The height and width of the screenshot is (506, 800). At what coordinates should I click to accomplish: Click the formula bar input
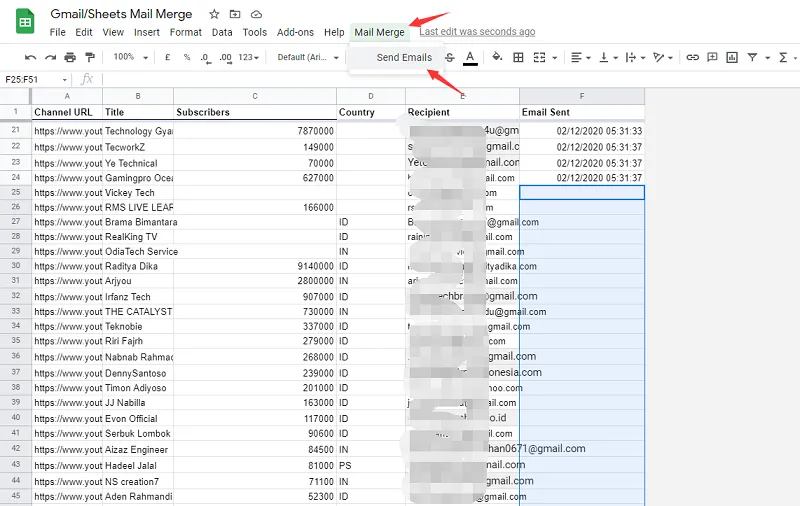(x=449, y=80)
